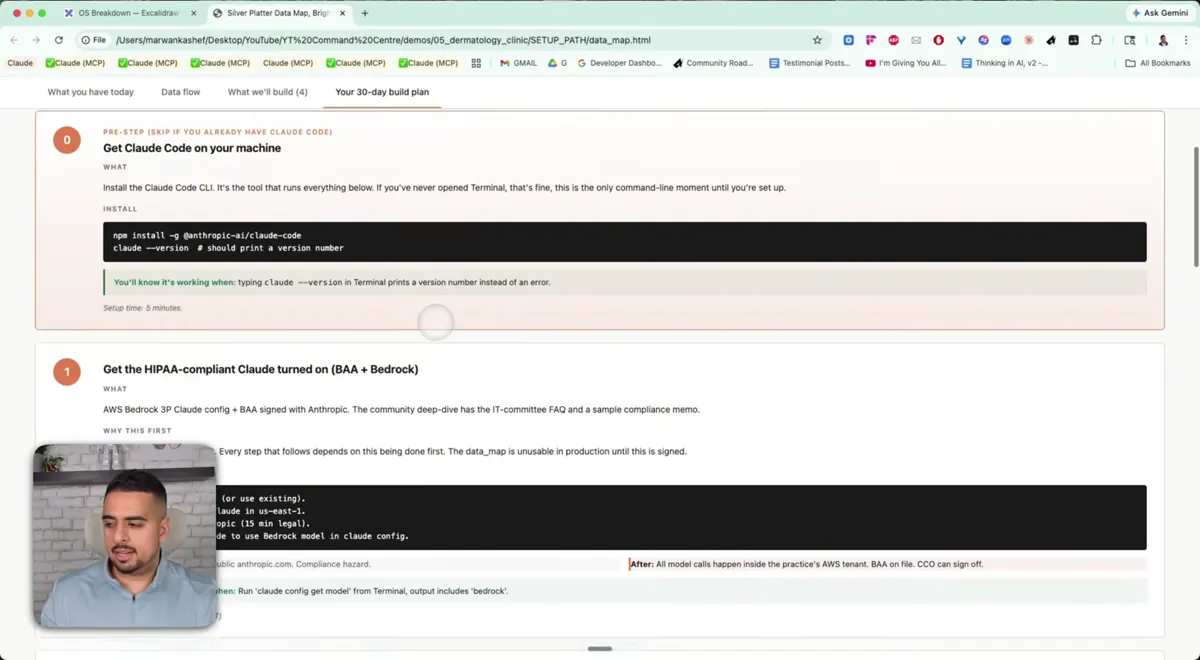Bookmark this page with the star icon

(817, 40)
